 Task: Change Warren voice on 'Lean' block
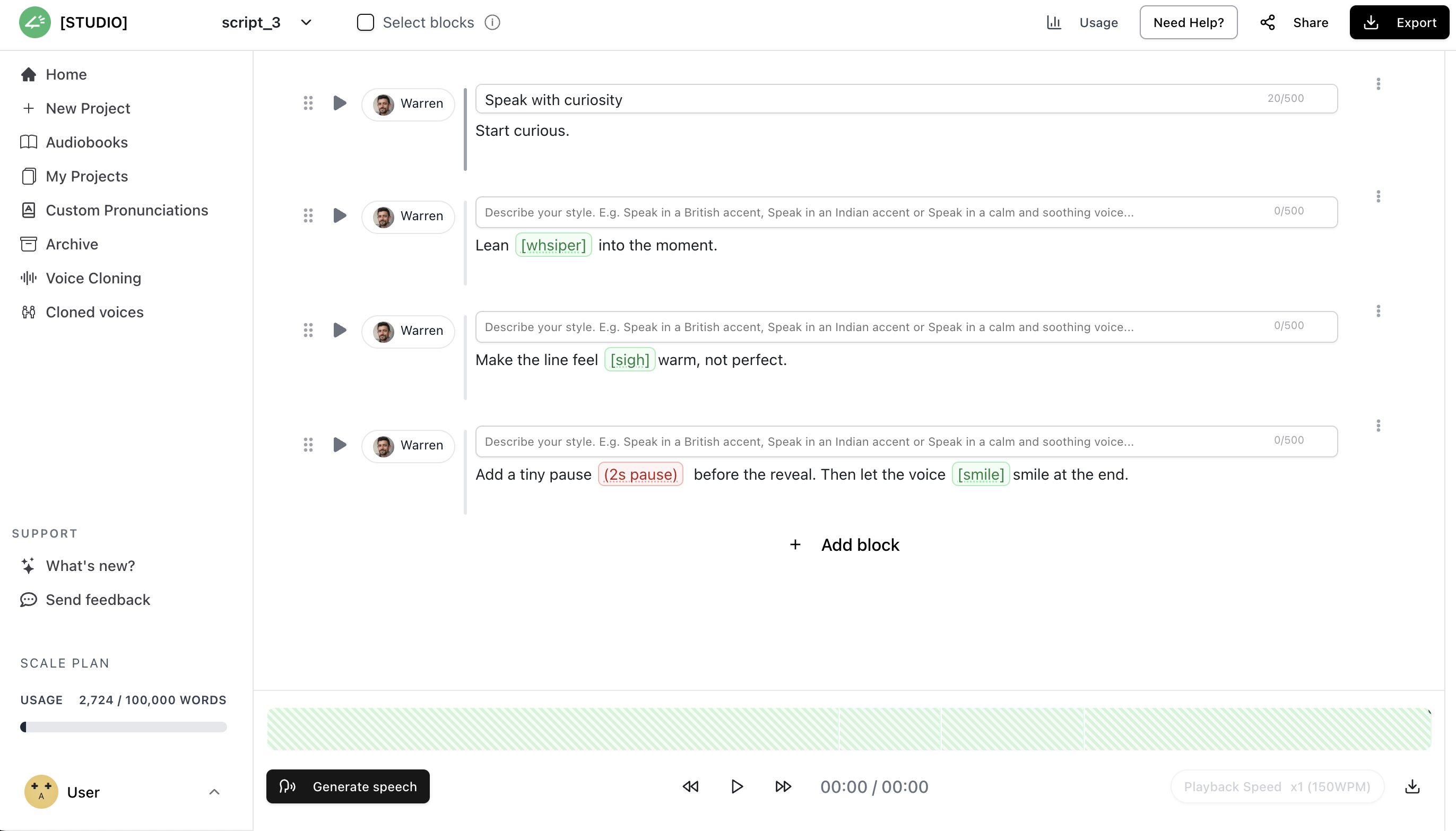click(x=408, y=217)
